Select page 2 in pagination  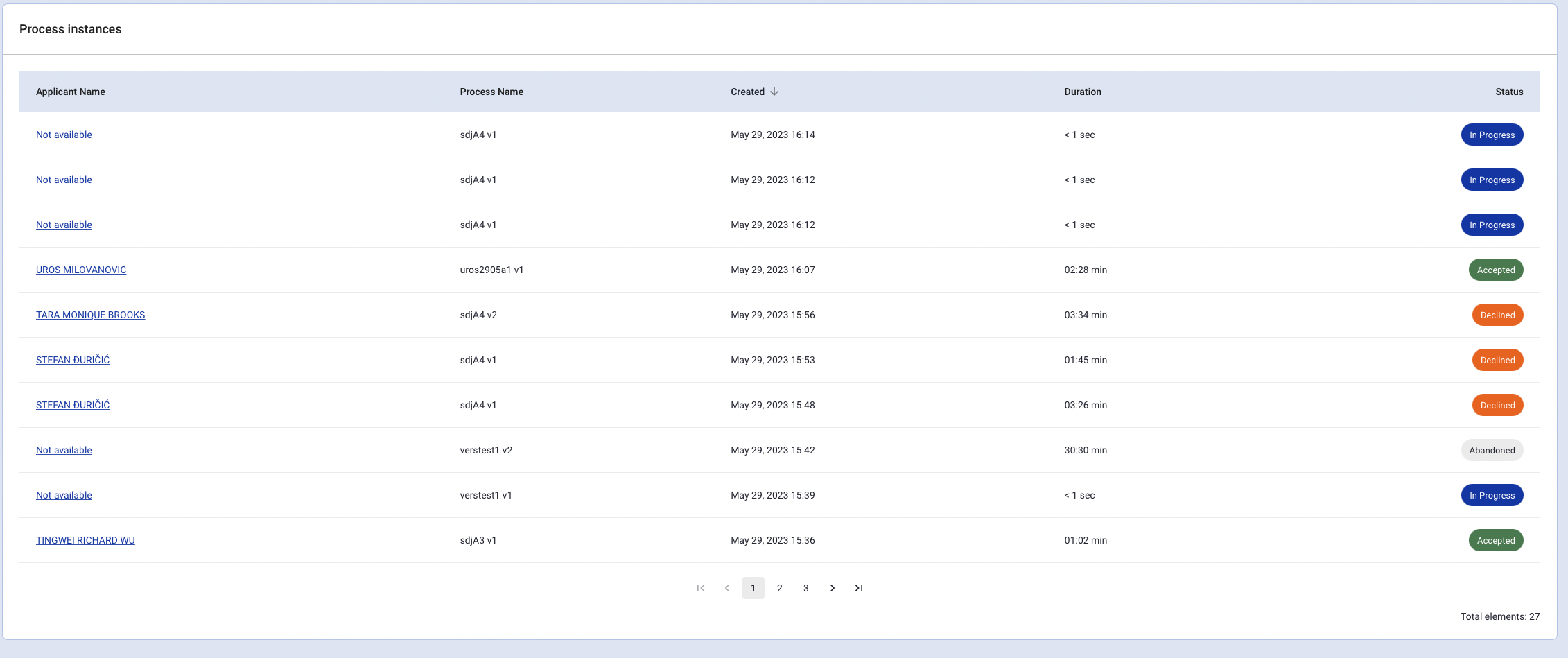point(780,588)
